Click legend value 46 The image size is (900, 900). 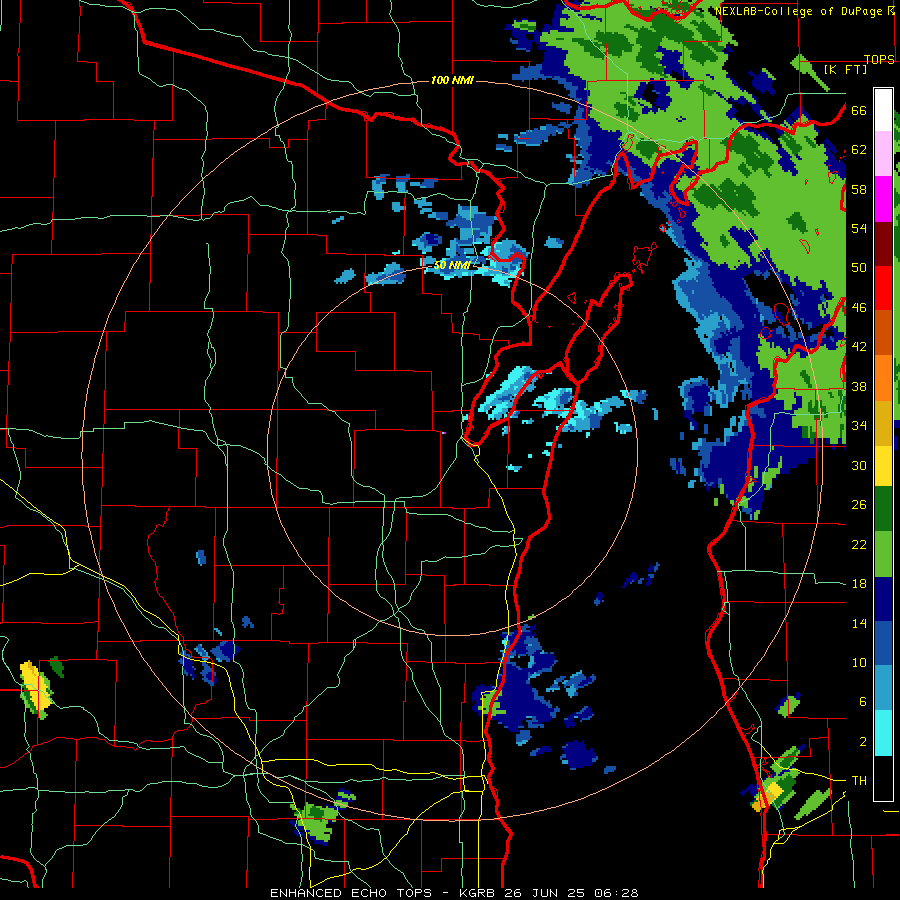[x=859, y=308]
